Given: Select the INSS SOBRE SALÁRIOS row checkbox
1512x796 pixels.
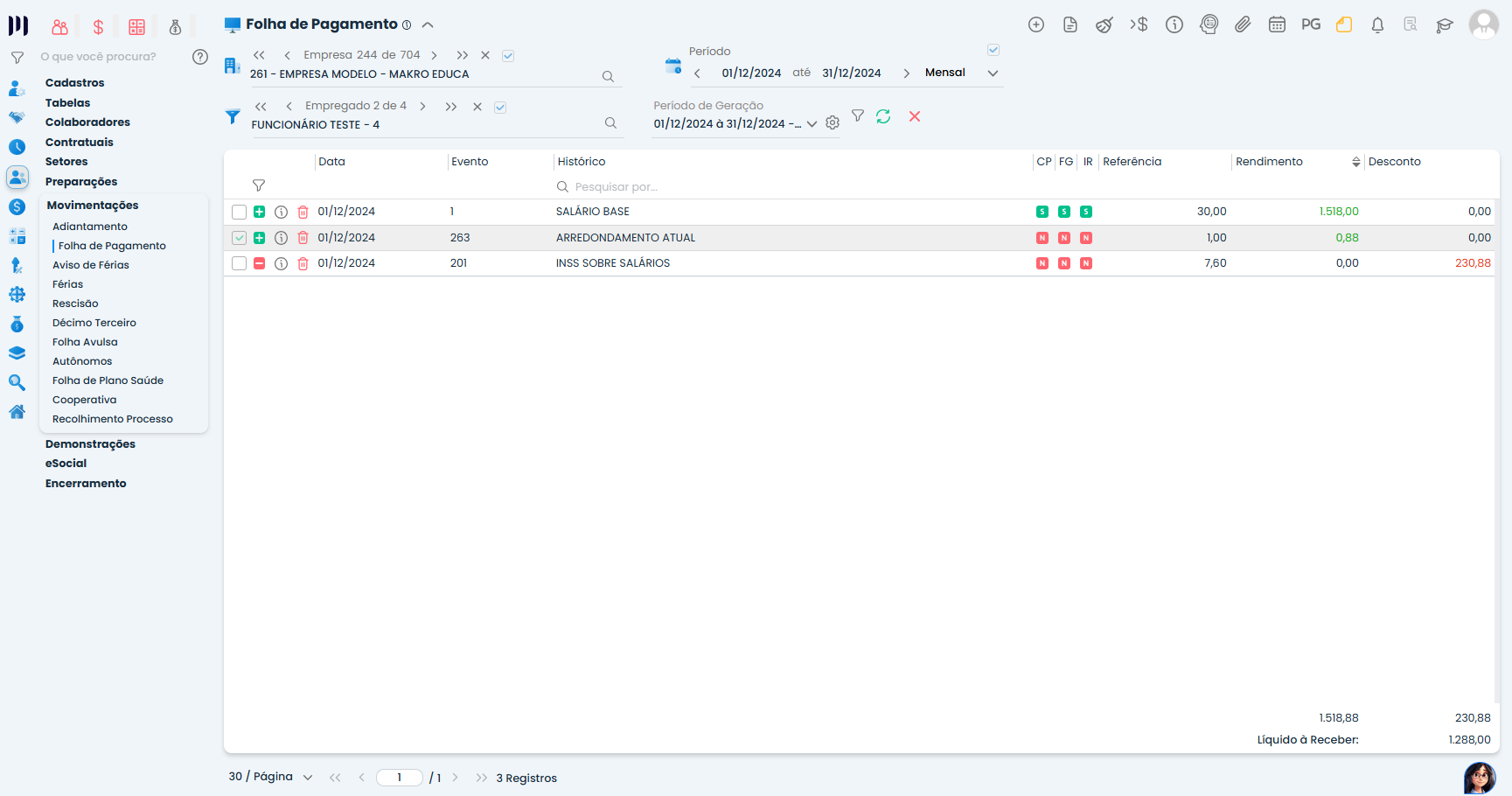Looking at the screenshot, I should 239,263.
